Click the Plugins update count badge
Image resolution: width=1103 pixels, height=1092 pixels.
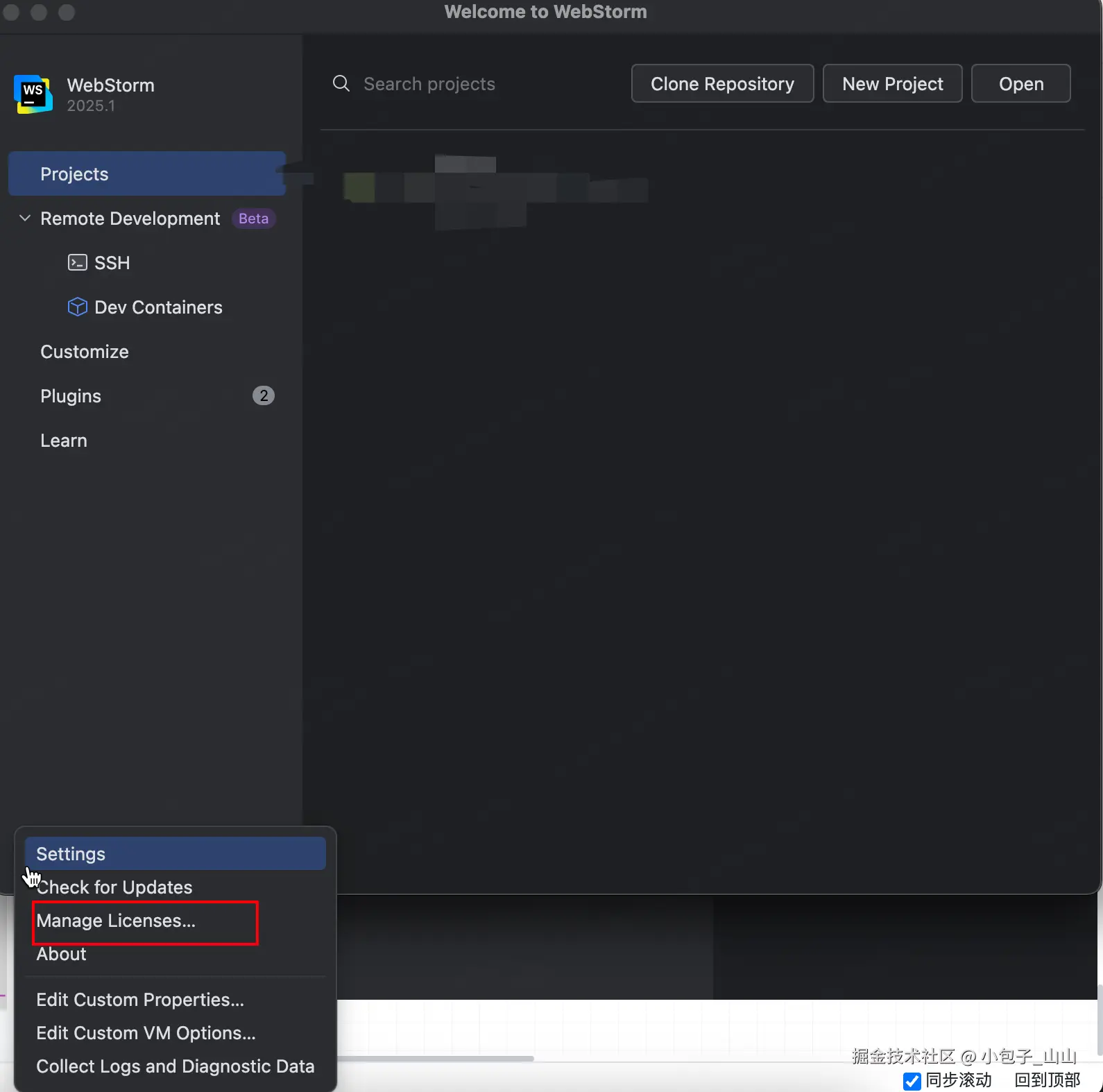coord(263,395)
